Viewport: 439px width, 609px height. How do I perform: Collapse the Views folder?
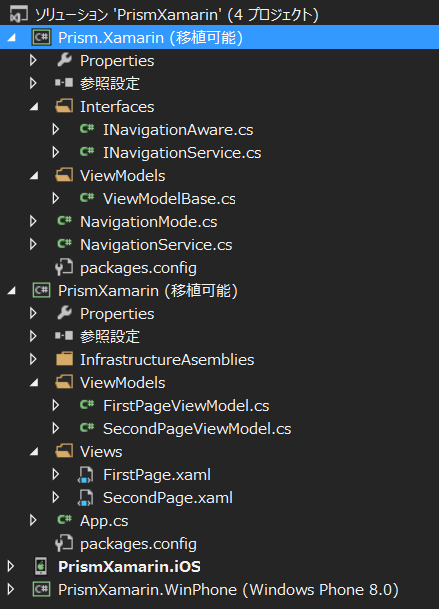pos(34,451)
